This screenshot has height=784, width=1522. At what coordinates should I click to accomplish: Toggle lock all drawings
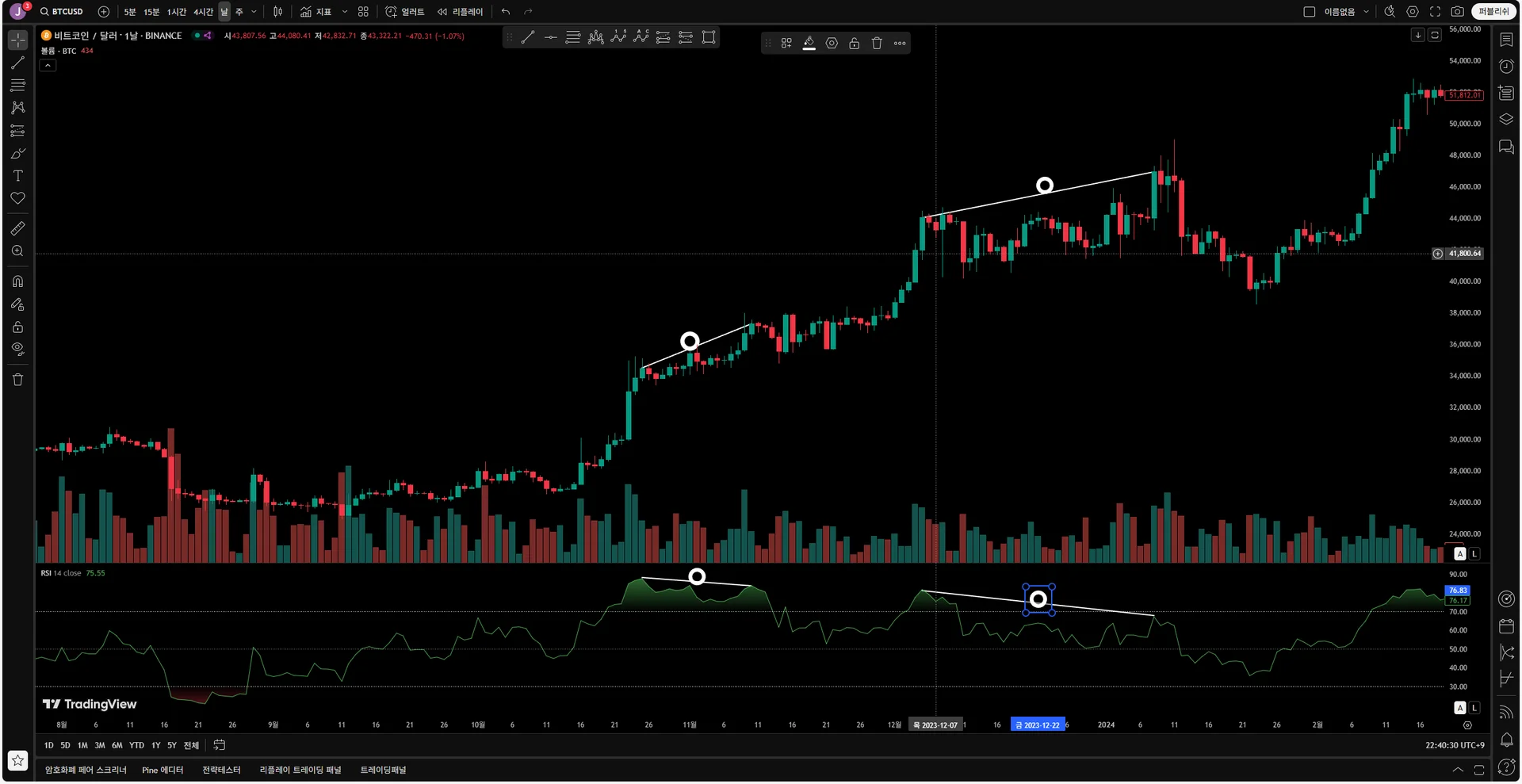[x=17, y=327]
